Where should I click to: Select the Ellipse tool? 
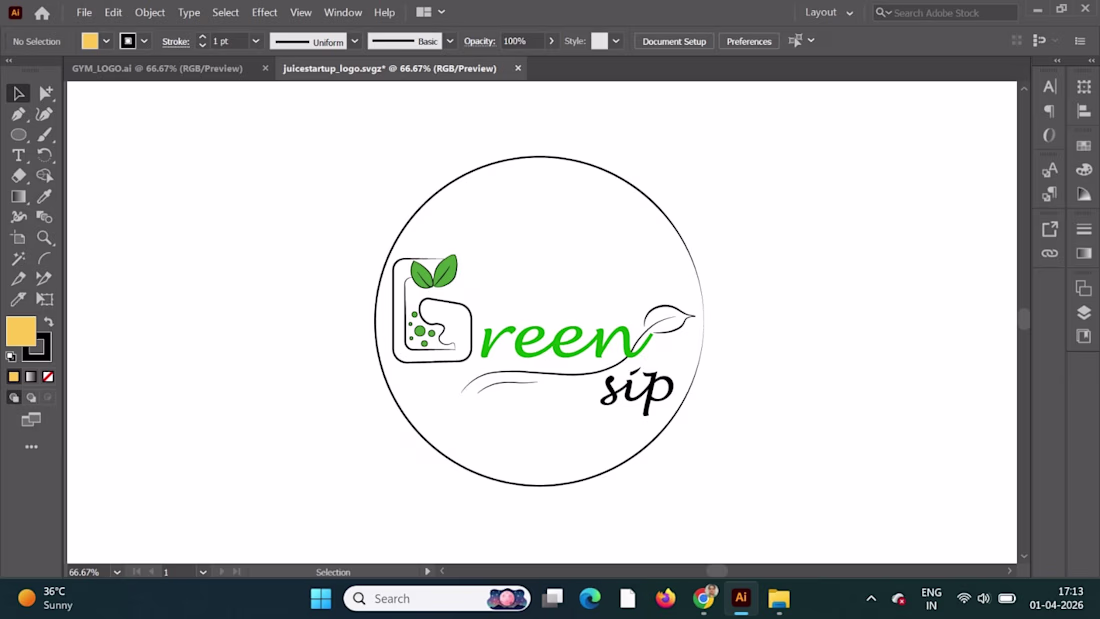(18, 135)
